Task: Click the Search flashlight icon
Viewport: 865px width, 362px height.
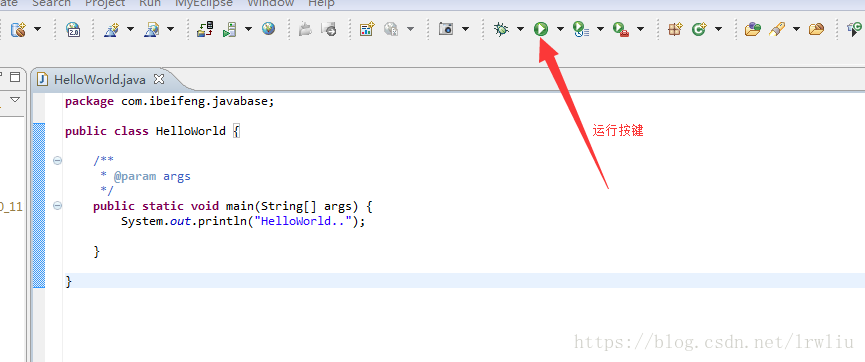Action: [x=777, y=29]
